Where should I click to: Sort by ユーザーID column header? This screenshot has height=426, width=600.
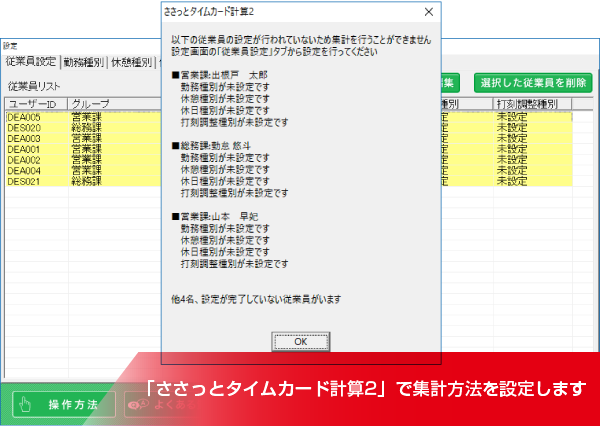36,104
